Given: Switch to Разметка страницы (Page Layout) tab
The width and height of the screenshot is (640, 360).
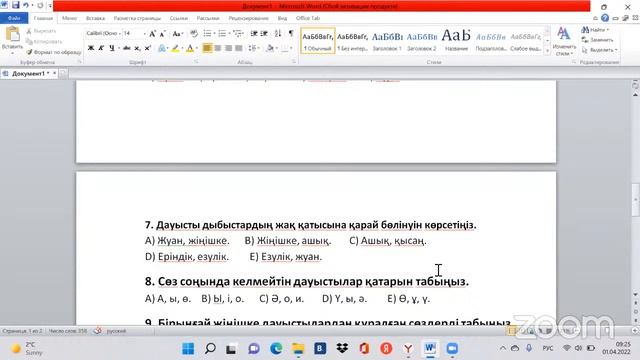Looking at the screenshot, I should pos(137,18).
